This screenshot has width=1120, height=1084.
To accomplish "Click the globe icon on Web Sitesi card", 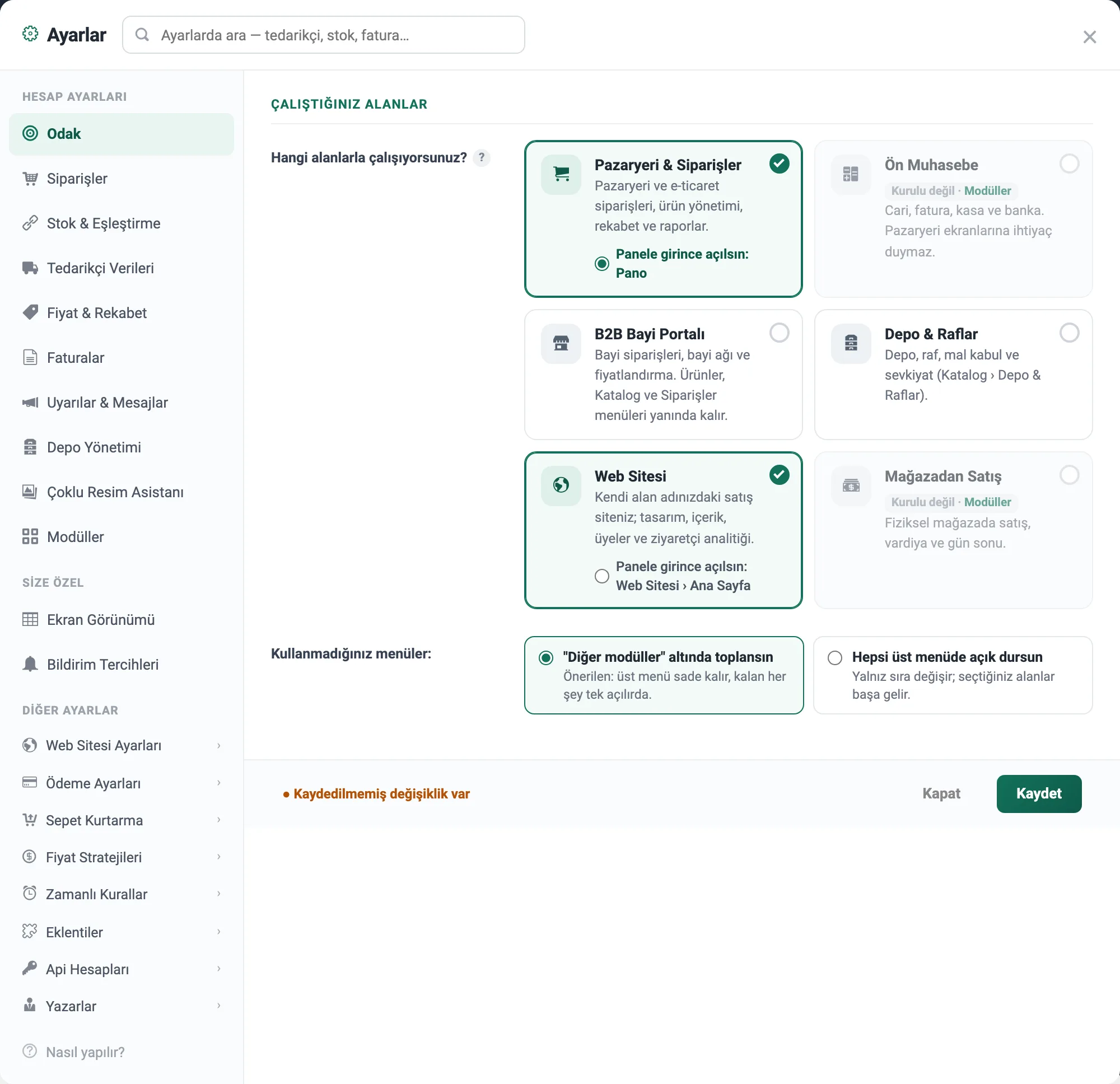I will tap(561, 485).
